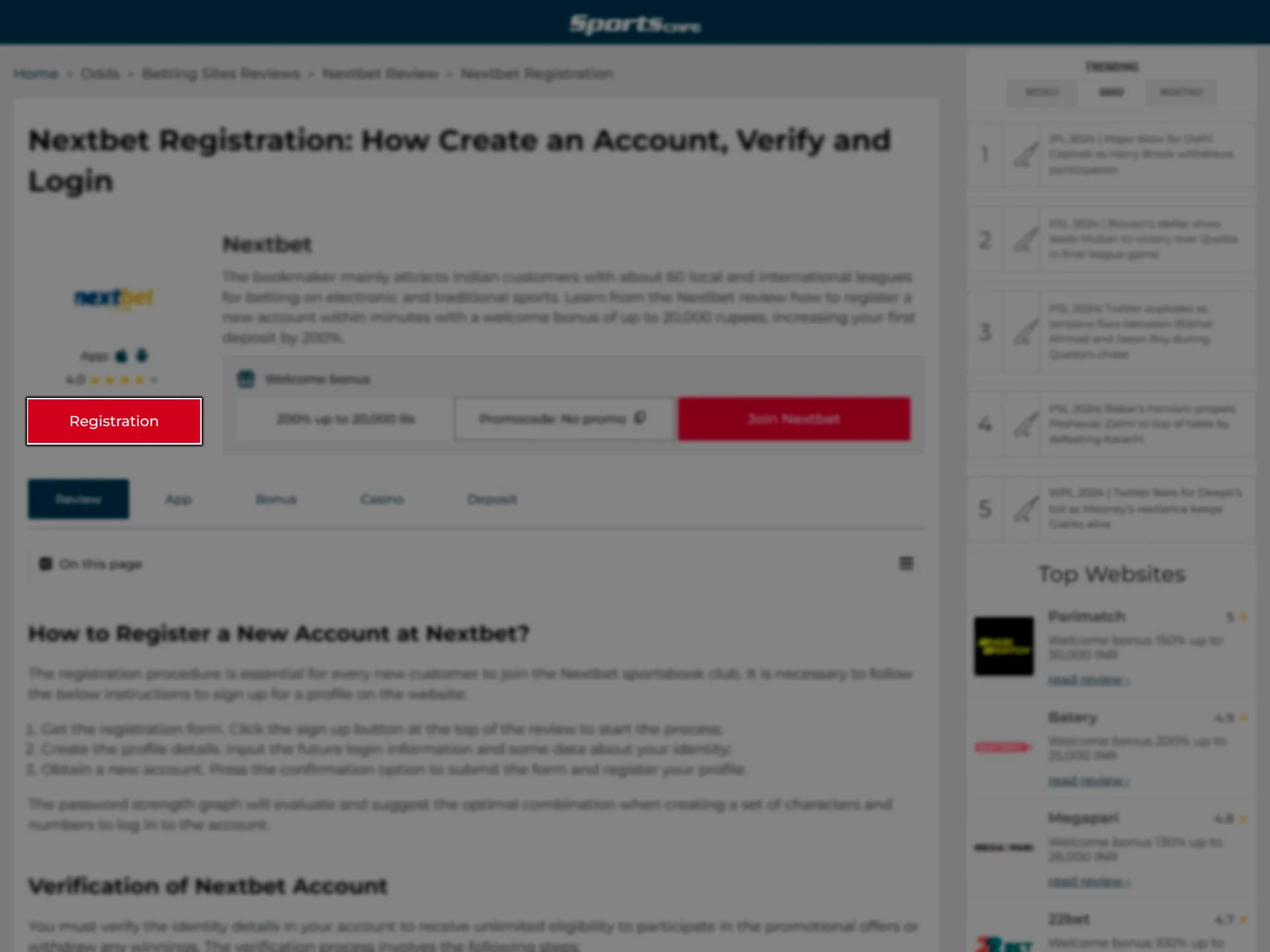Toggle the 'On this page' section expander
Viewport: 1270px width, 952px height.
905,564
